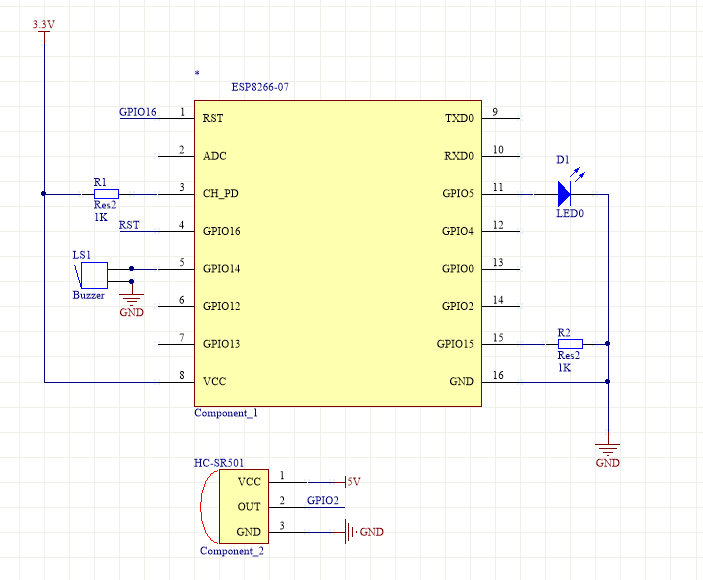Select the Component_1 comment label
Image resolution: width=703 pixels, height=580 pixels.
click(x=226, y=413)
